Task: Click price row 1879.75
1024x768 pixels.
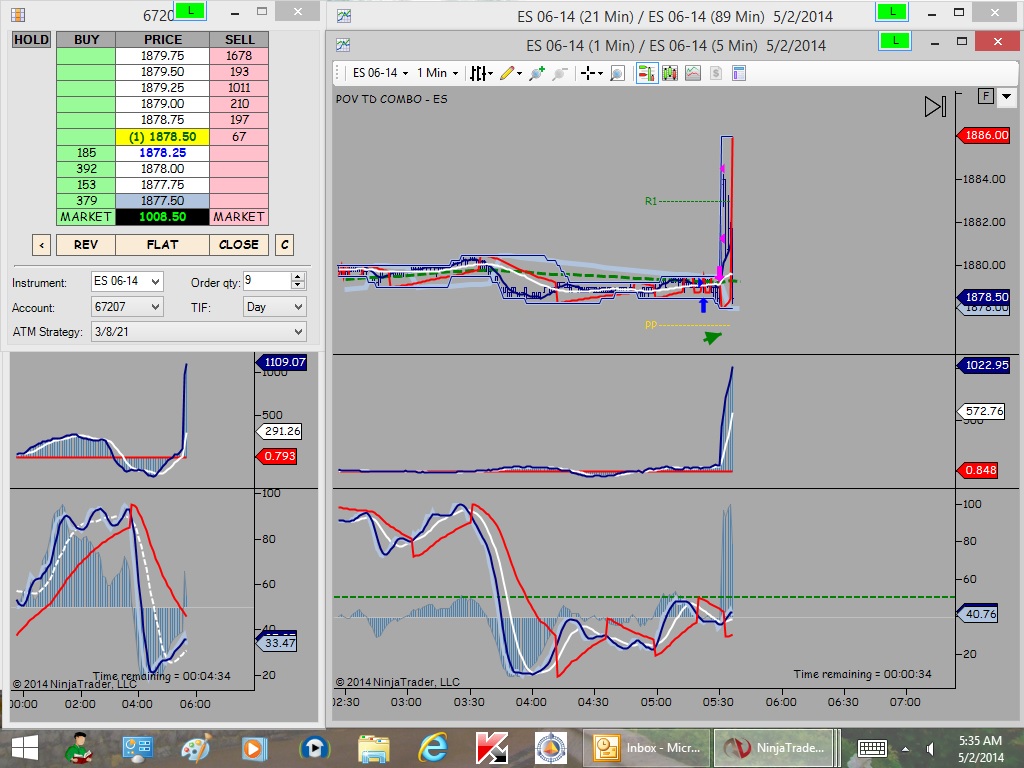Action: click(162, 56)
